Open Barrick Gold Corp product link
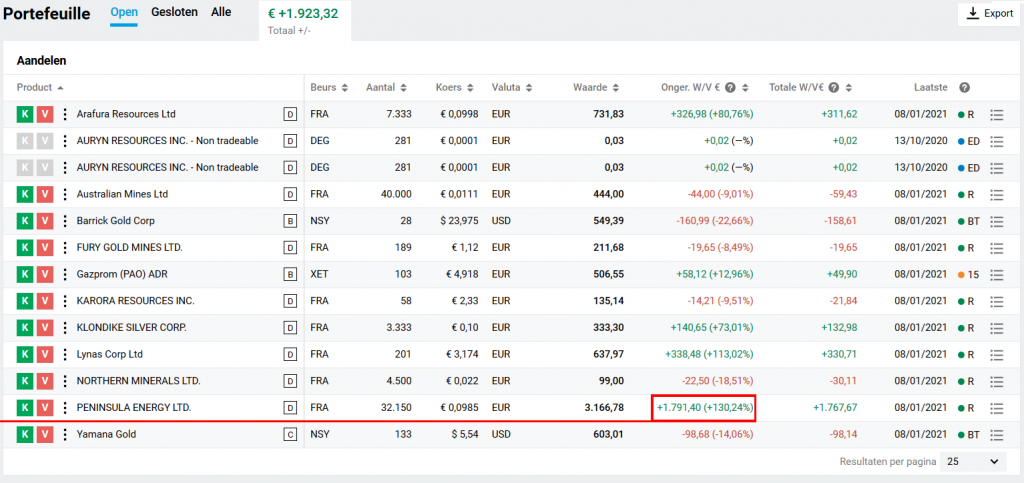 [116, 221]
